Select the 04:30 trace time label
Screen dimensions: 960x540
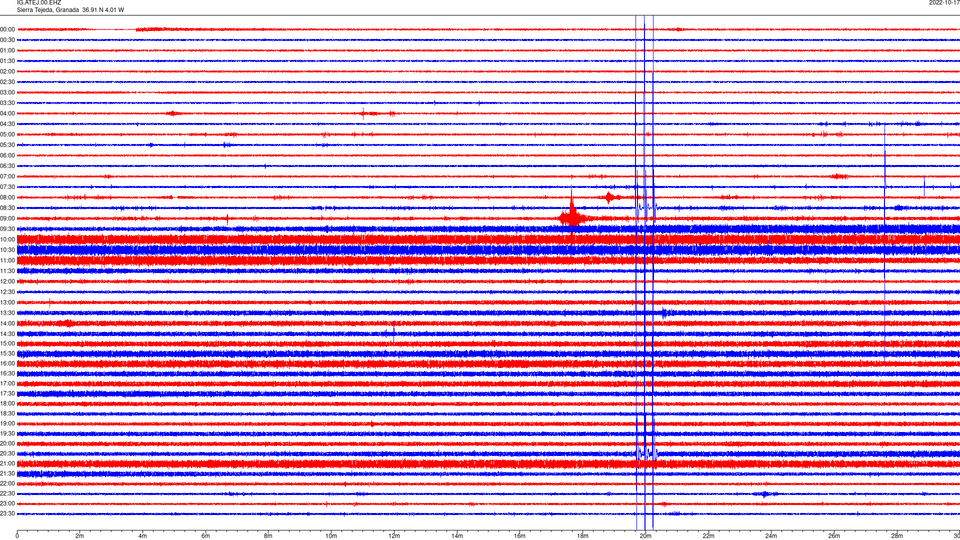(7, 124)
